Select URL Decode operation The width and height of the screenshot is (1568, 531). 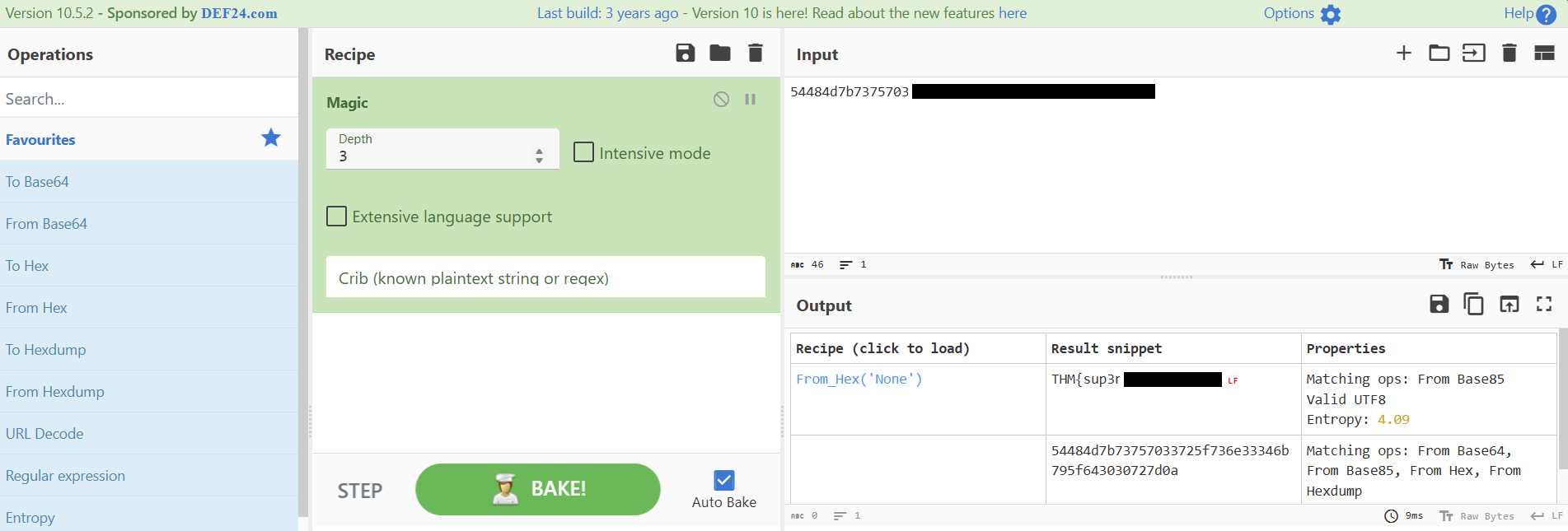point(149,434)
